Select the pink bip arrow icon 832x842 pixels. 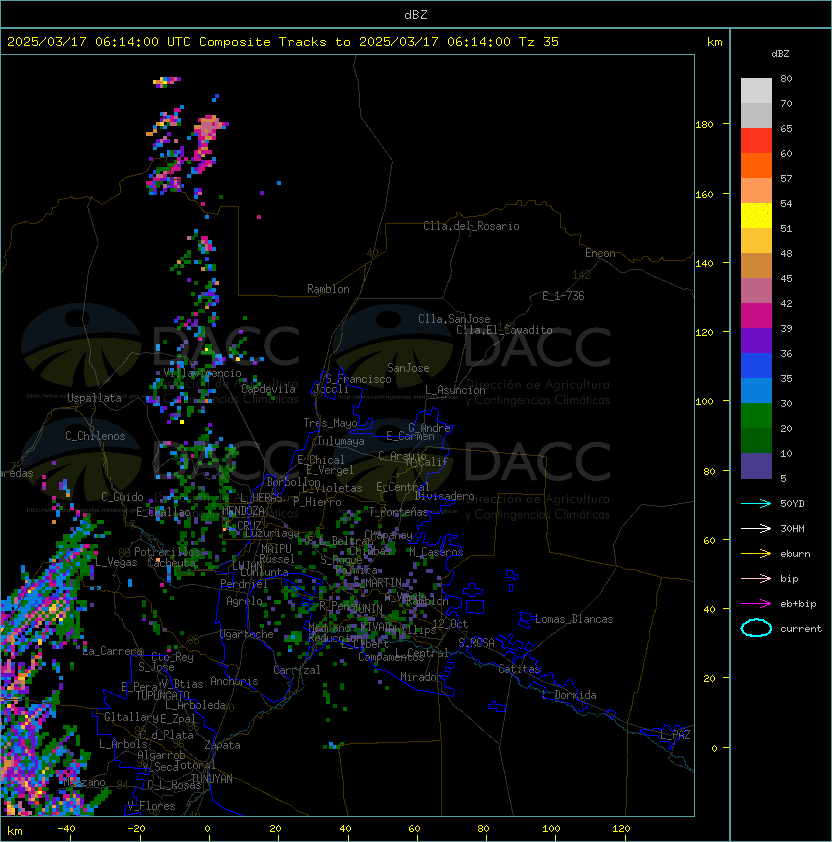click(x=756, y=578)
